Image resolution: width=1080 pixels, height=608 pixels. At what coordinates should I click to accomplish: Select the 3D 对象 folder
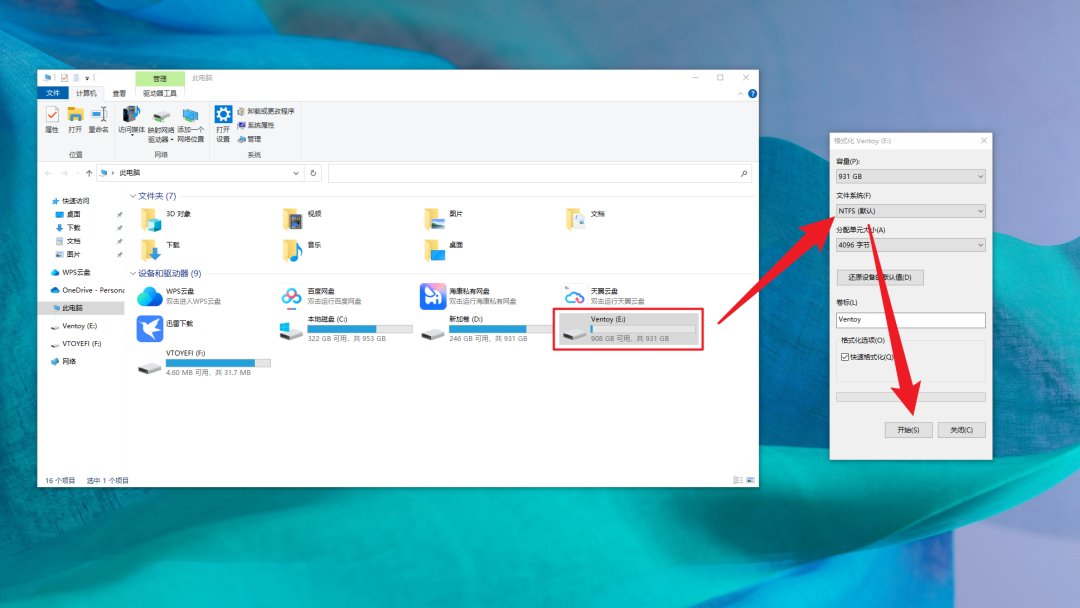click(x=166, y=219)
